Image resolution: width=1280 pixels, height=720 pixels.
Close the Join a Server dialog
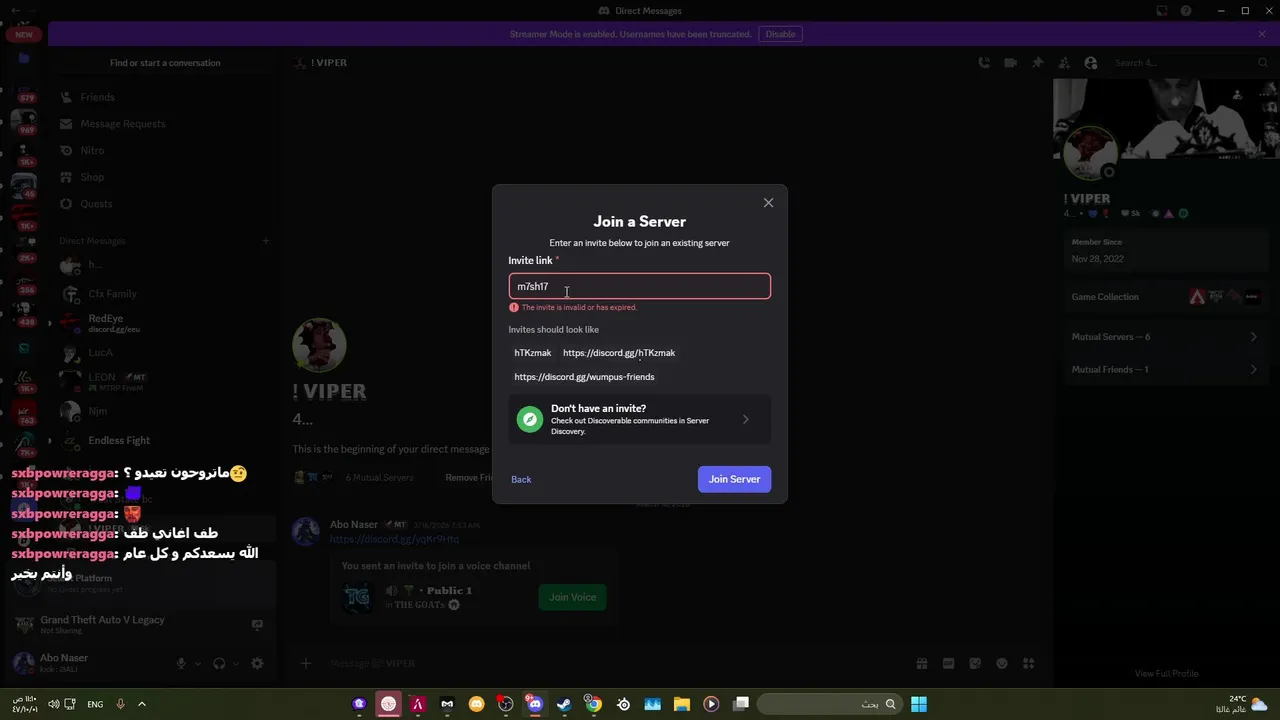pos(768,203)
